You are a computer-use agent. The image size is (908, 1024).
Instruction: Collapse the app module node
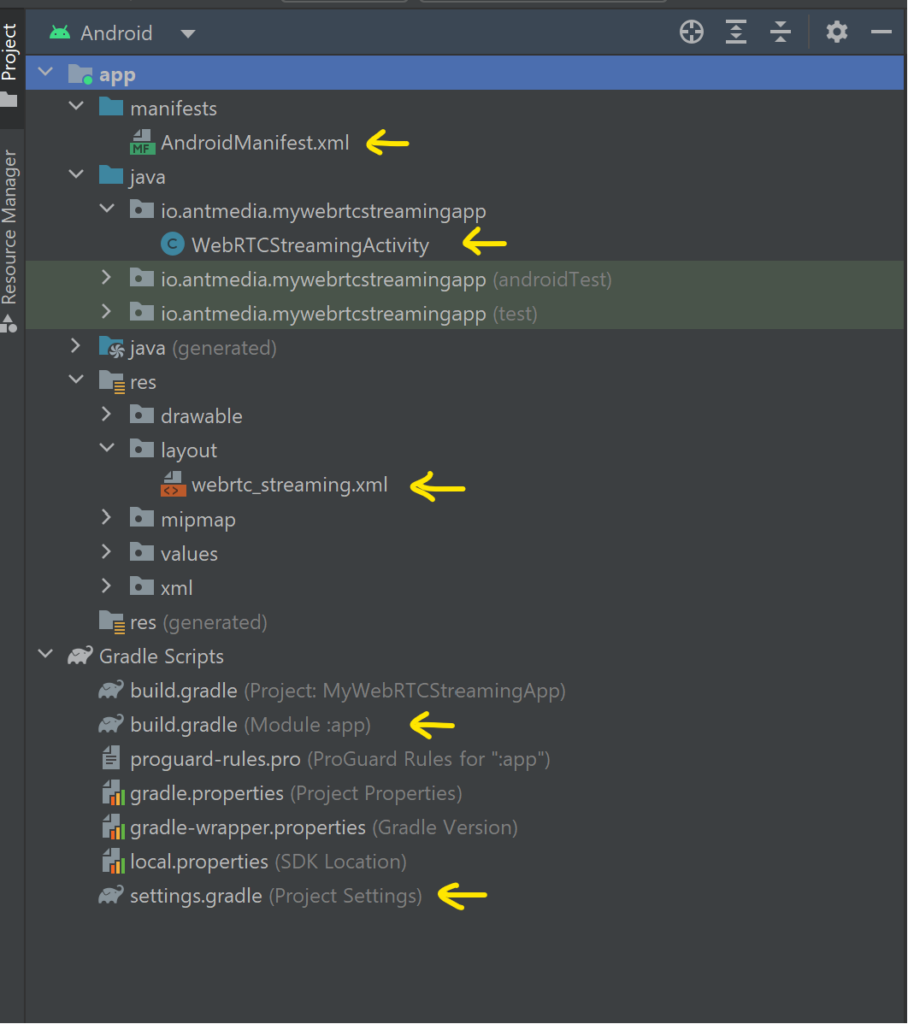pos(45,71)
